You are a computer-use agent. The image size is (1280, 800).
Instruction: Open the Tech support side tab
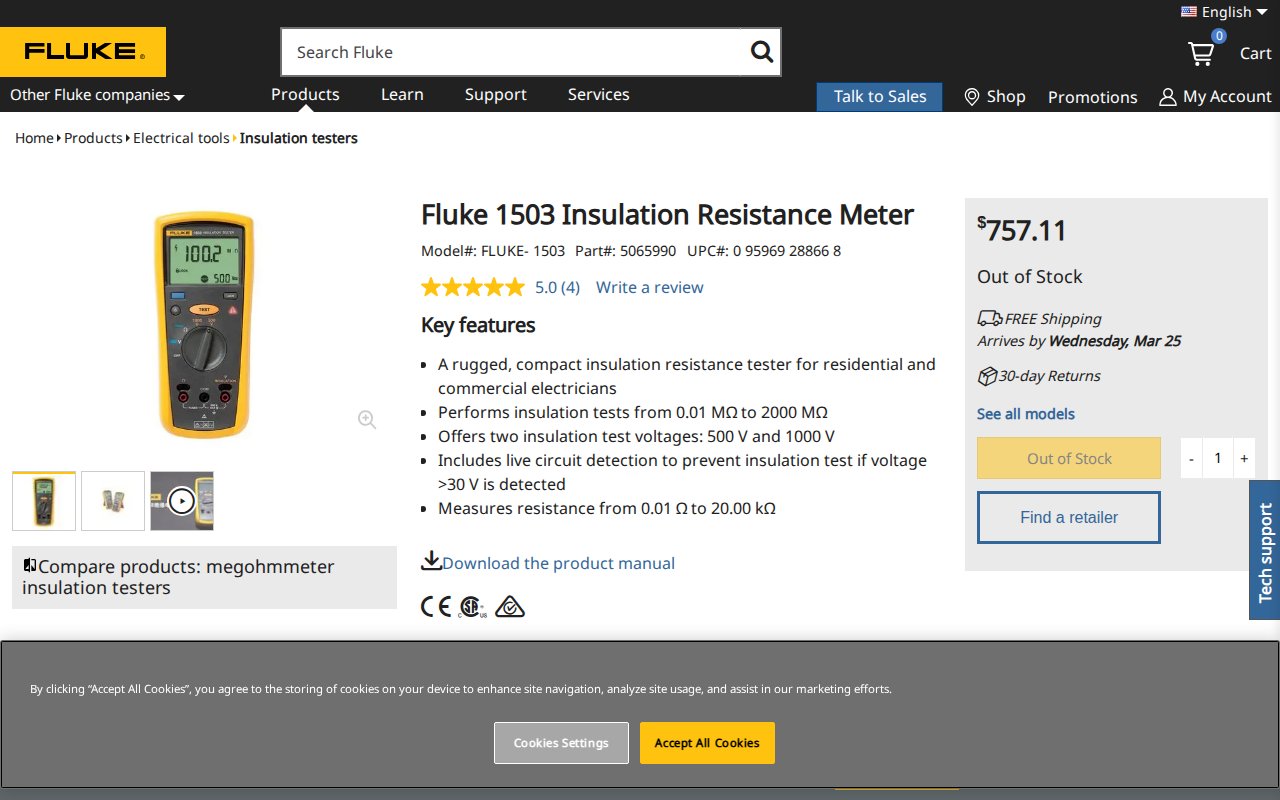(x=1265, y=551)
